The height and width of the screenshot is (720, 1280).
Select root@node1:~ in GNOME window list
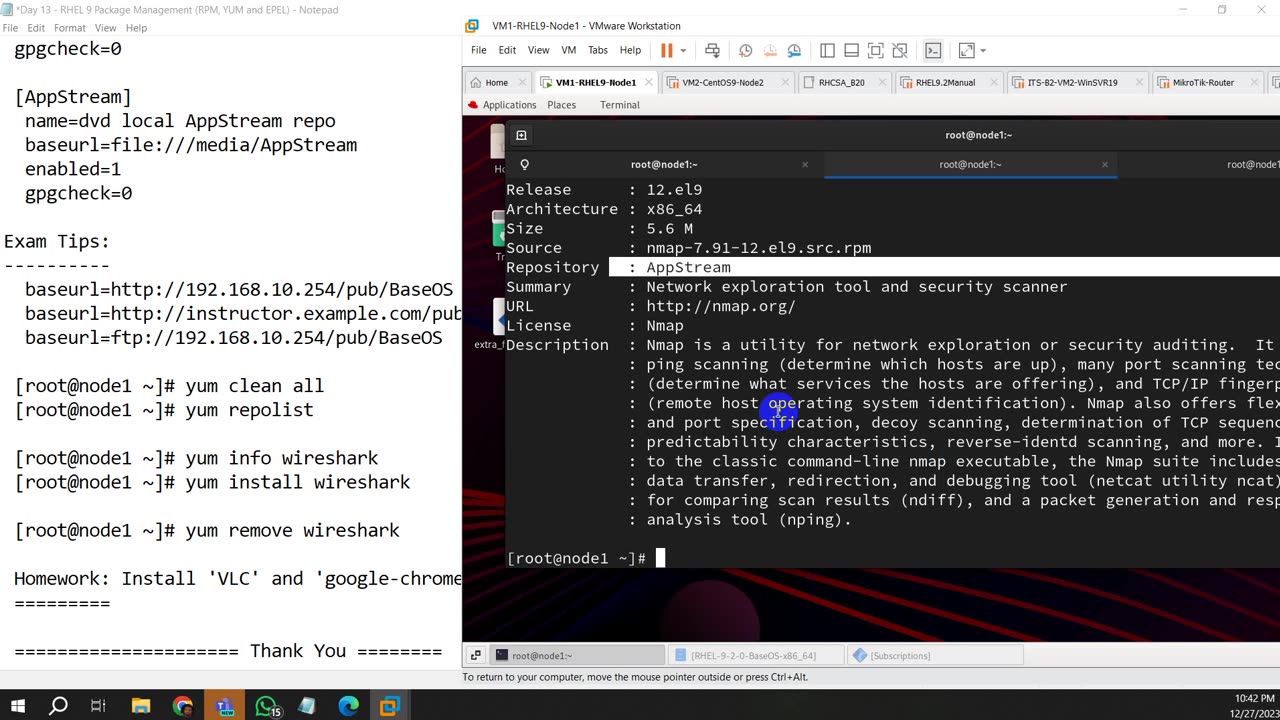tap(577, 655)
